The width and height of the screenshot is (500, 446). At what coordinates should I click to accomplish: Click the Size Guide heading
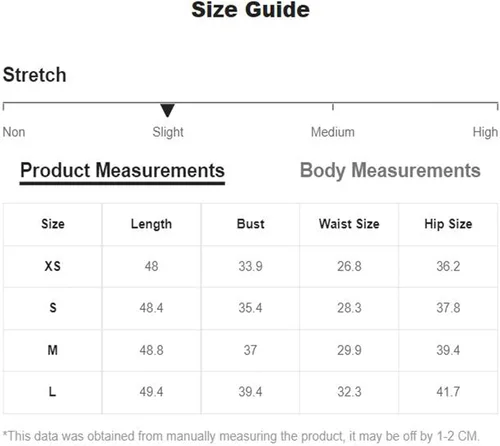[251, 9]
